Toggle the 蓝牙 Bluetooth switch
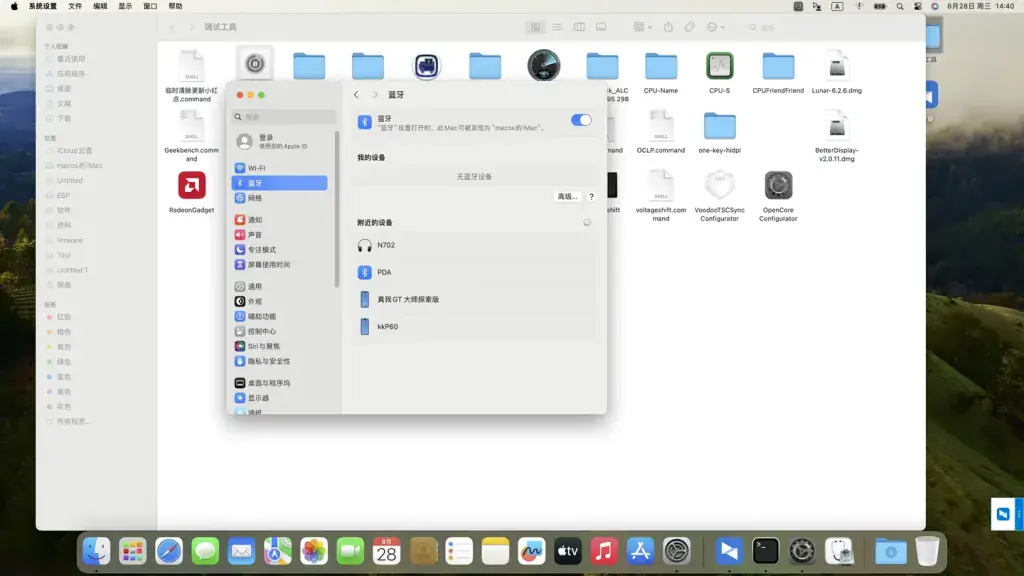This screenshot has width=1024, height=576. coord(581,120)
